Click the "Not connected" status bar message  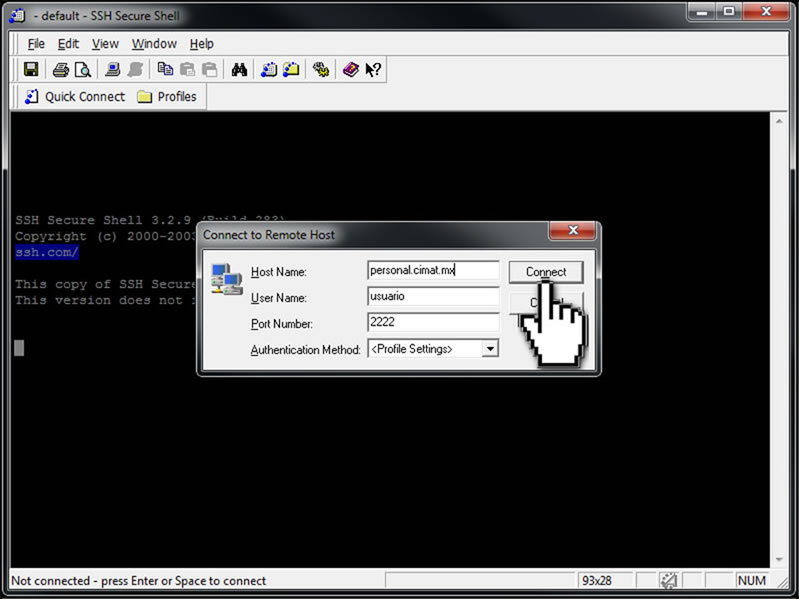coord(138,581)
